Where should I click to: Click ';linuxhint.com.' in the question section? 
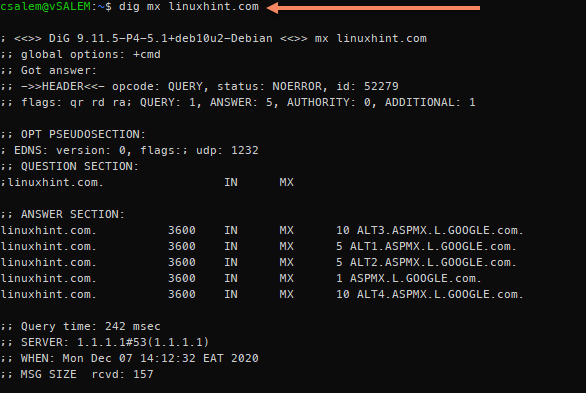click(52, 182)
